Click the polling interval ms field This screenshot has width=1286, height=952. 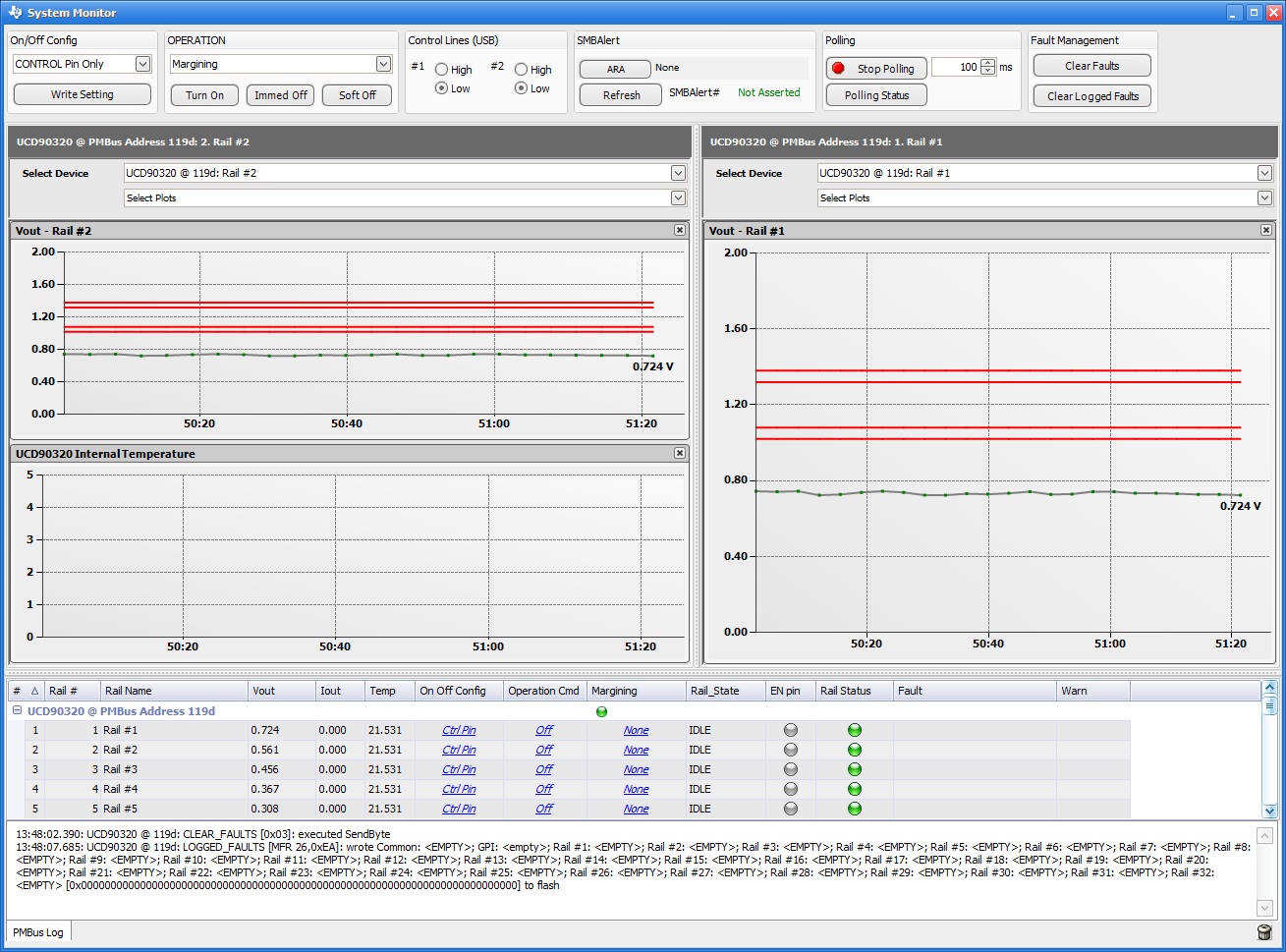click(956, 67)
